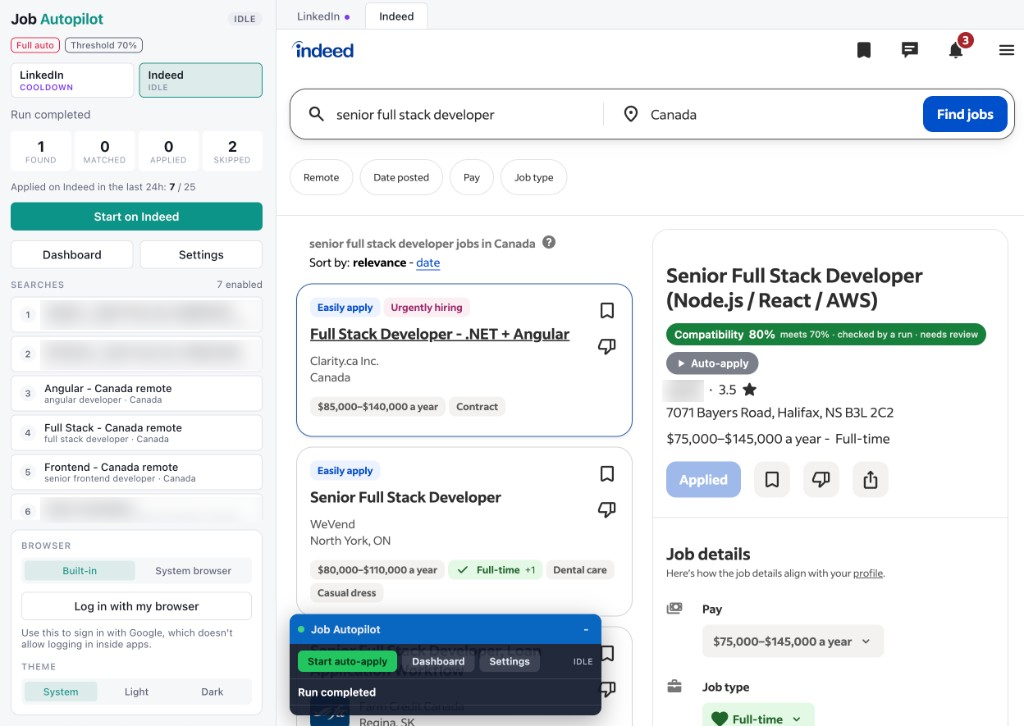Click Log in with my browser

tap(136, 606)
